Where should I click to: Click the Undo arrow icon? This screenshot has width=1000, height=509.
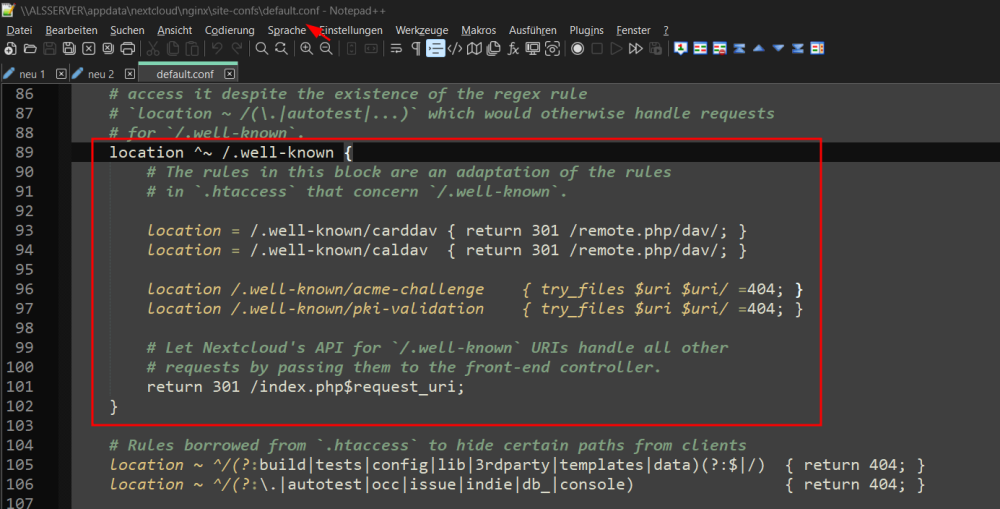click(217, 48)
